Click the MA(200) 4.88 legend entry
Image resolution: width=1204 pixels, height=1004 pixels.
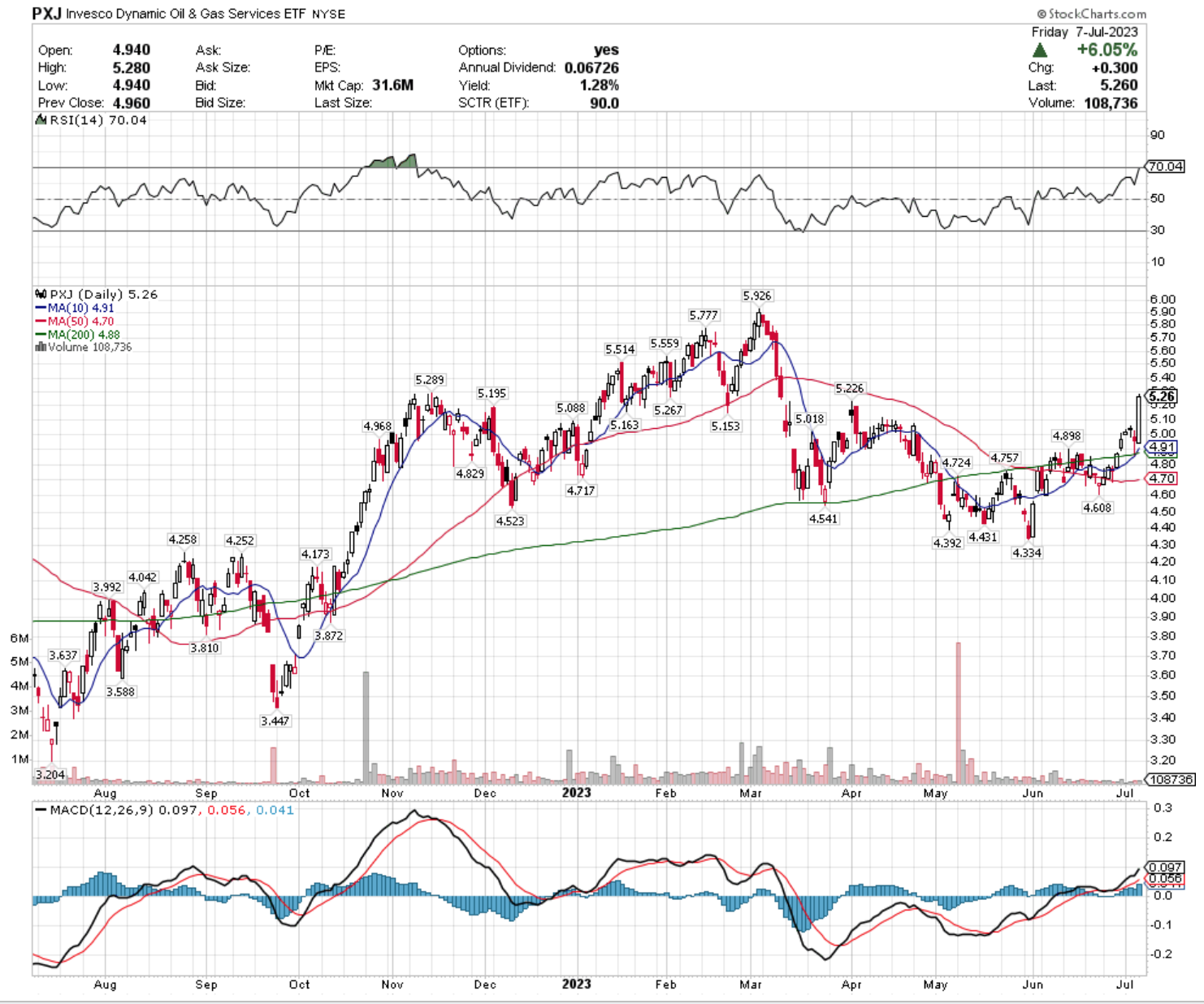78,334
